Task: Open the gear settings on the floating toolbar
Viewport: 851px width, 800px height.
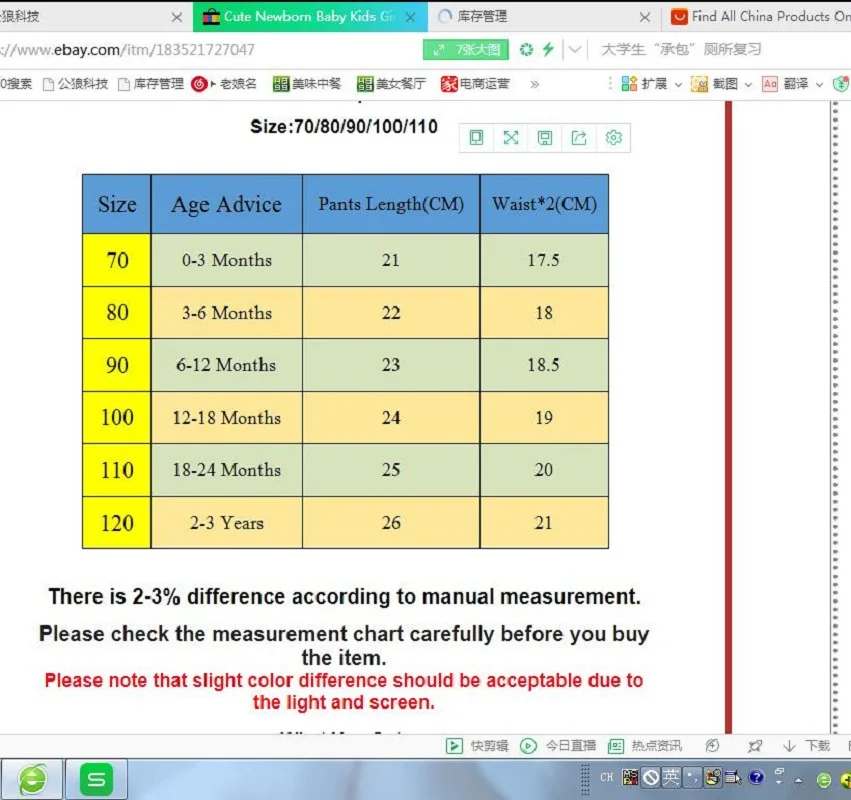Action: pos(613,138)
